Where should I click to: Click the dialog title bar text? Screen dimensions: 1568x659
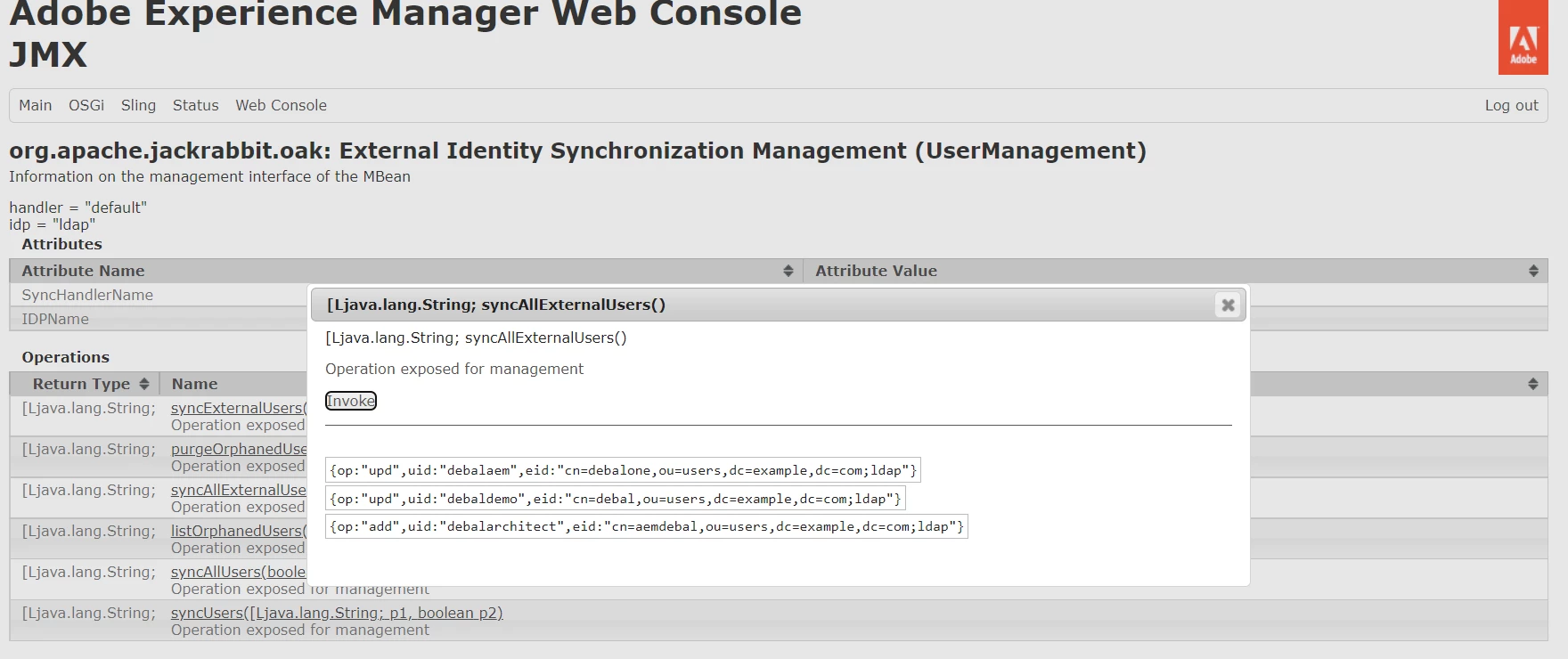click(496, 305)
